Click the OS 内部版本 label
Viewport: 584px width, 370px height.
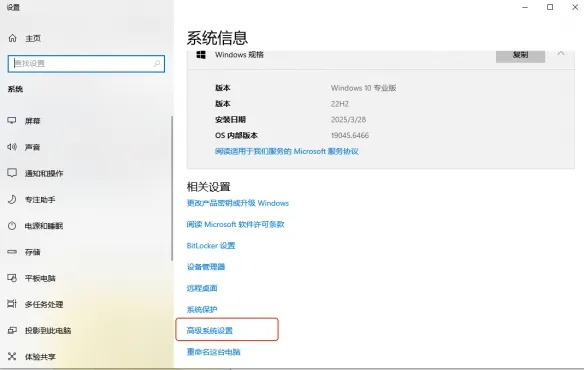236,135
